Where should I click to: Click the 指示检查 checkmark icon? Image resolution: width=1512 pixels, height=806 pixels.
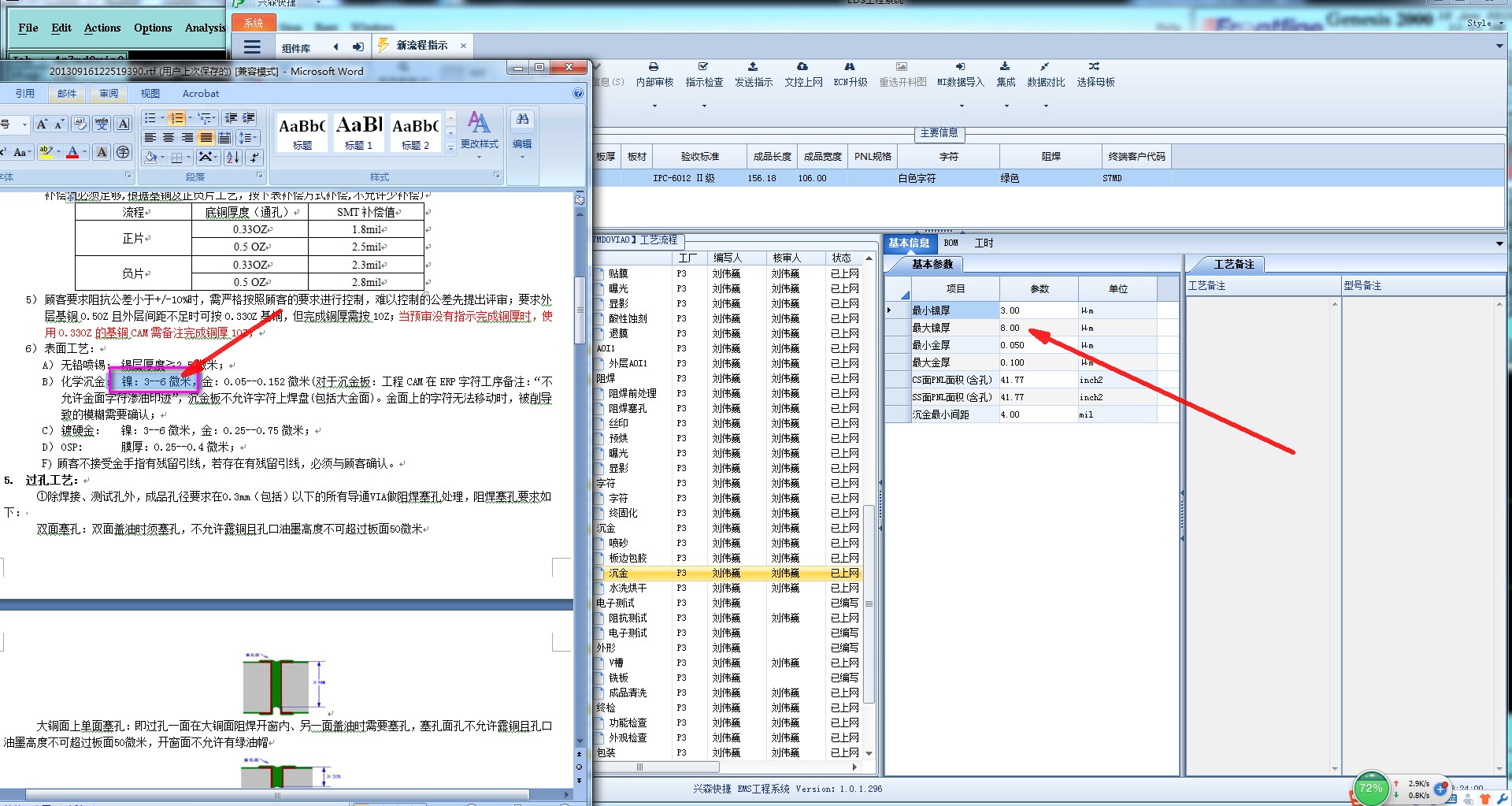click(703, 67)
